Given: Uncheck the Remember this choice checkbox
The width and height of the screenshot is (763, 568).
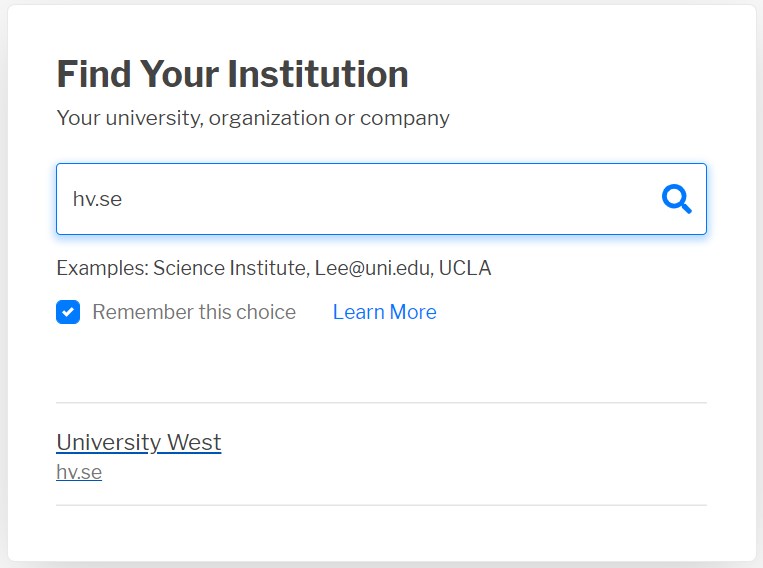Looking at the screenshot, I should pyautogui.click(x=68, y=312).
